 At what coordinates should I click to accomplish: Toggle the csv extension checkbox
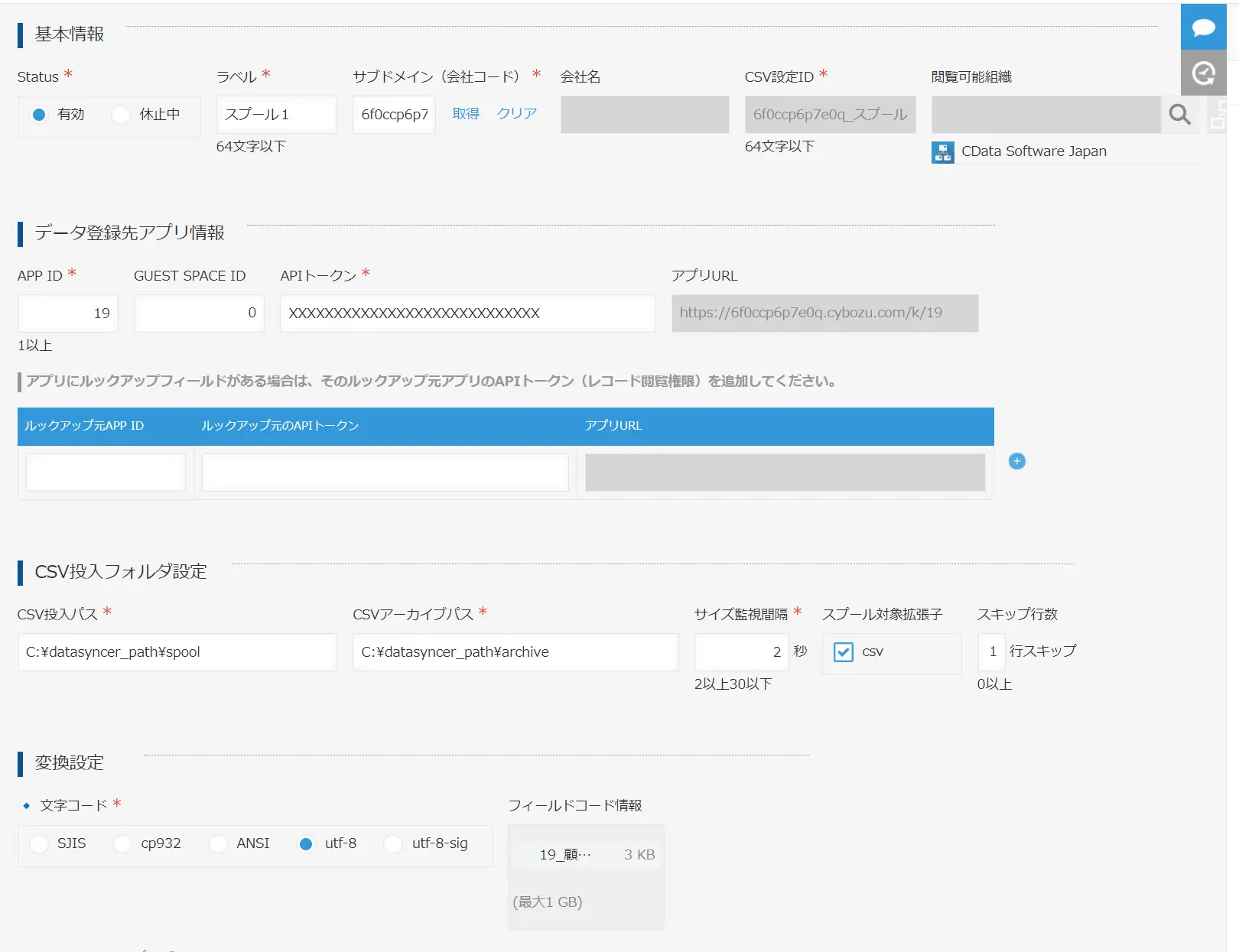tap(843, 652)
